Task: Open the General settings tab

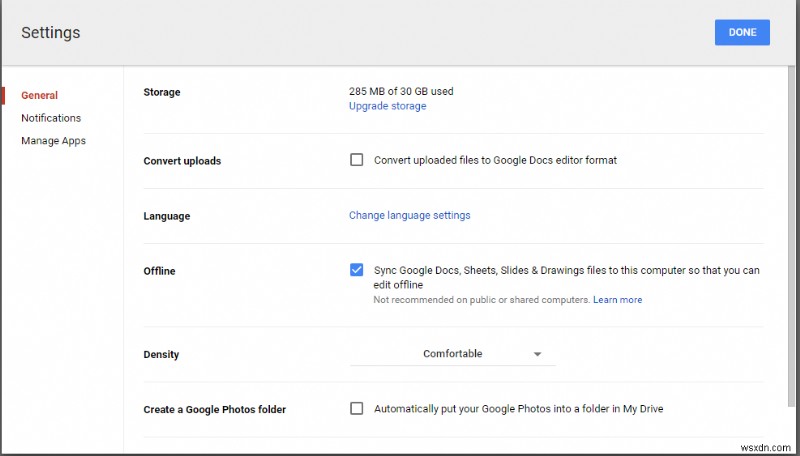Action: [39, 95]
